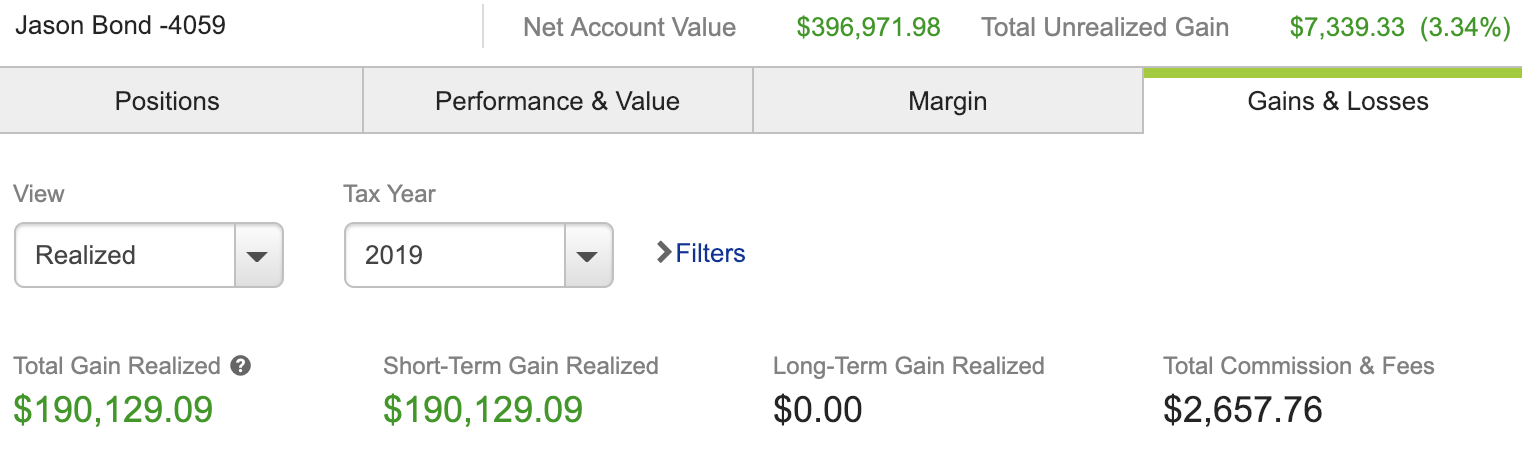Click the Total Unrealized Gain amount $7,339.33
This screenshot has height=456, width=1522.
click(x=1347, y=27)
